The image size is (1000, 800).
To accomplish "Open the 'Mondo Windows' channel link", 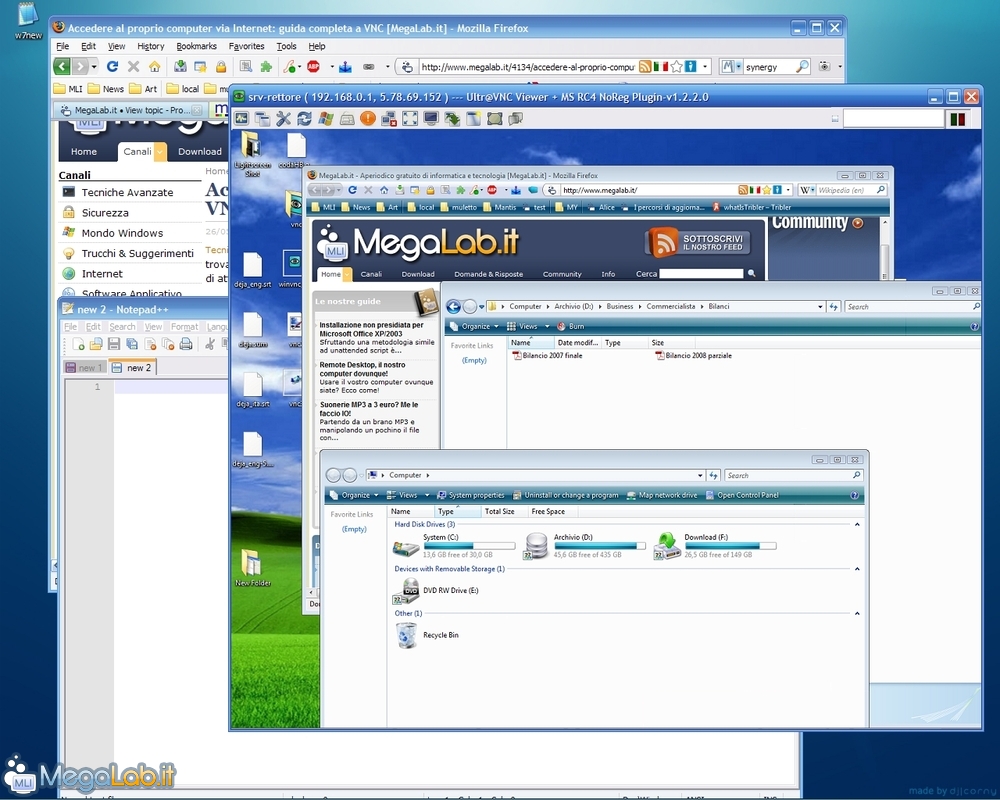I will (x=122, y=233).
